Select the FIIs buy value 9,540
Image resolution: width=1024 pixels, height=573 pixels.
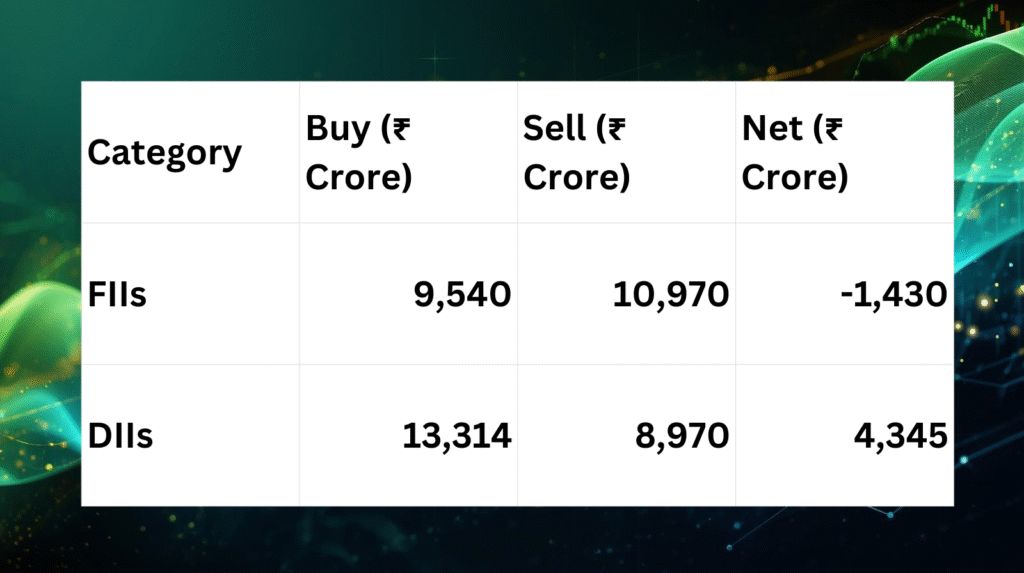462,294
